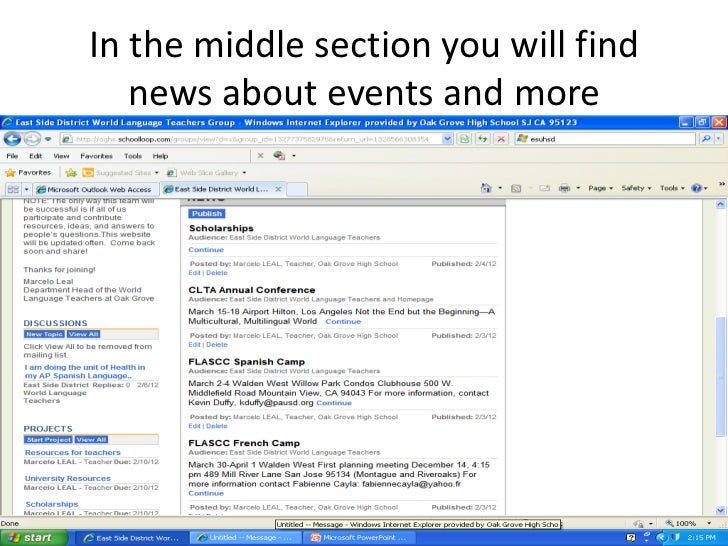Click the search magnifier icon
The image size is (728, 546).
tap(706, 138)
